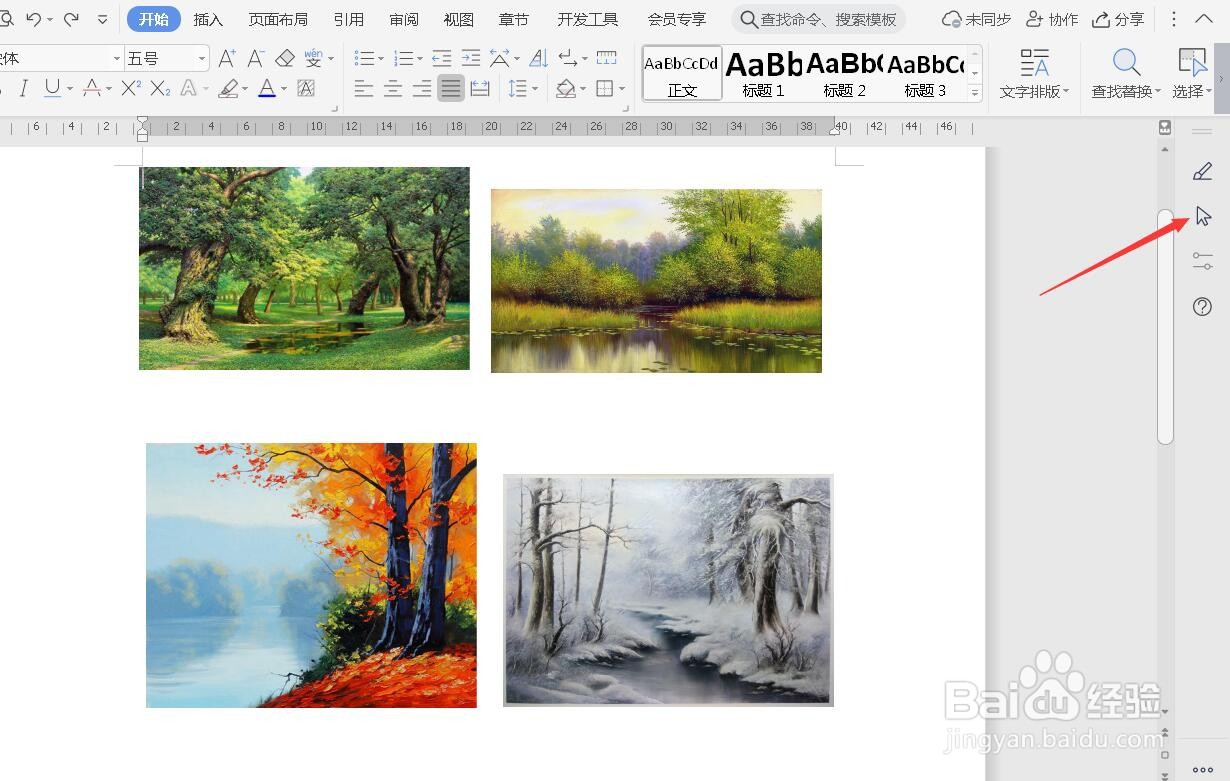Apply paragraph shading fill
Image resolution: width=1230 pixels, height=781 pixels.
tap(566, 89)
